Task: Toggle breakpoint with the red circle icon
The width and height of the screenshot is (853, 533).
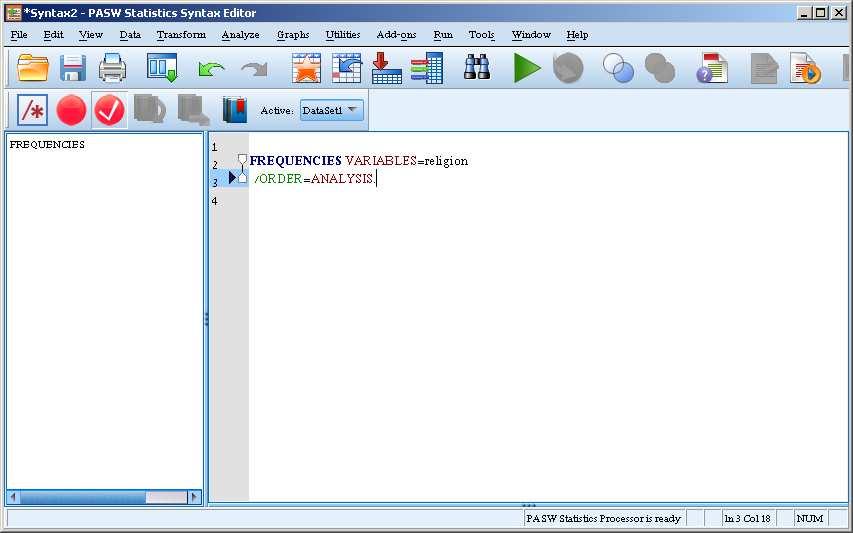Action: (x=71, y=110)
